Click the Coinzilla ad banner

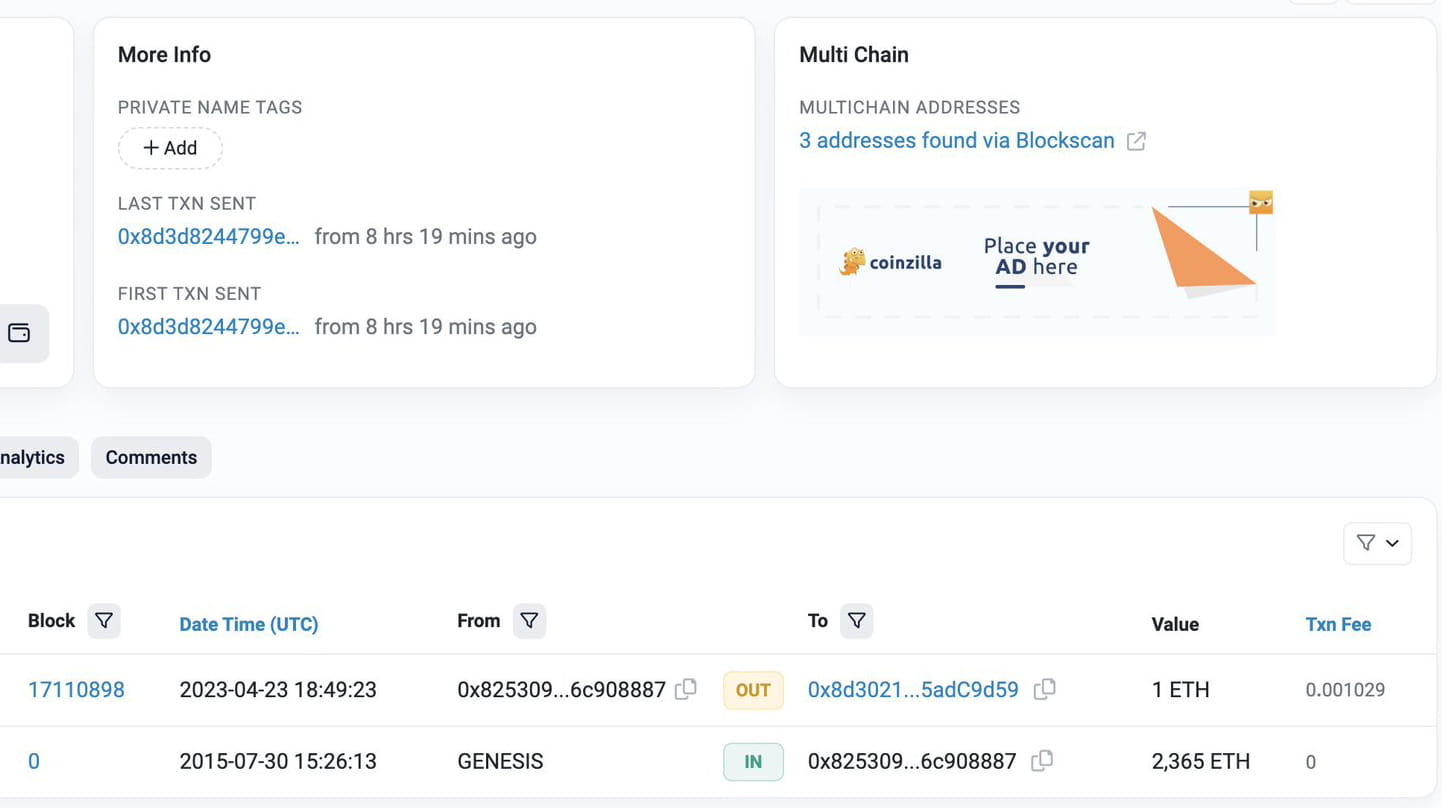pos(1036,262)
